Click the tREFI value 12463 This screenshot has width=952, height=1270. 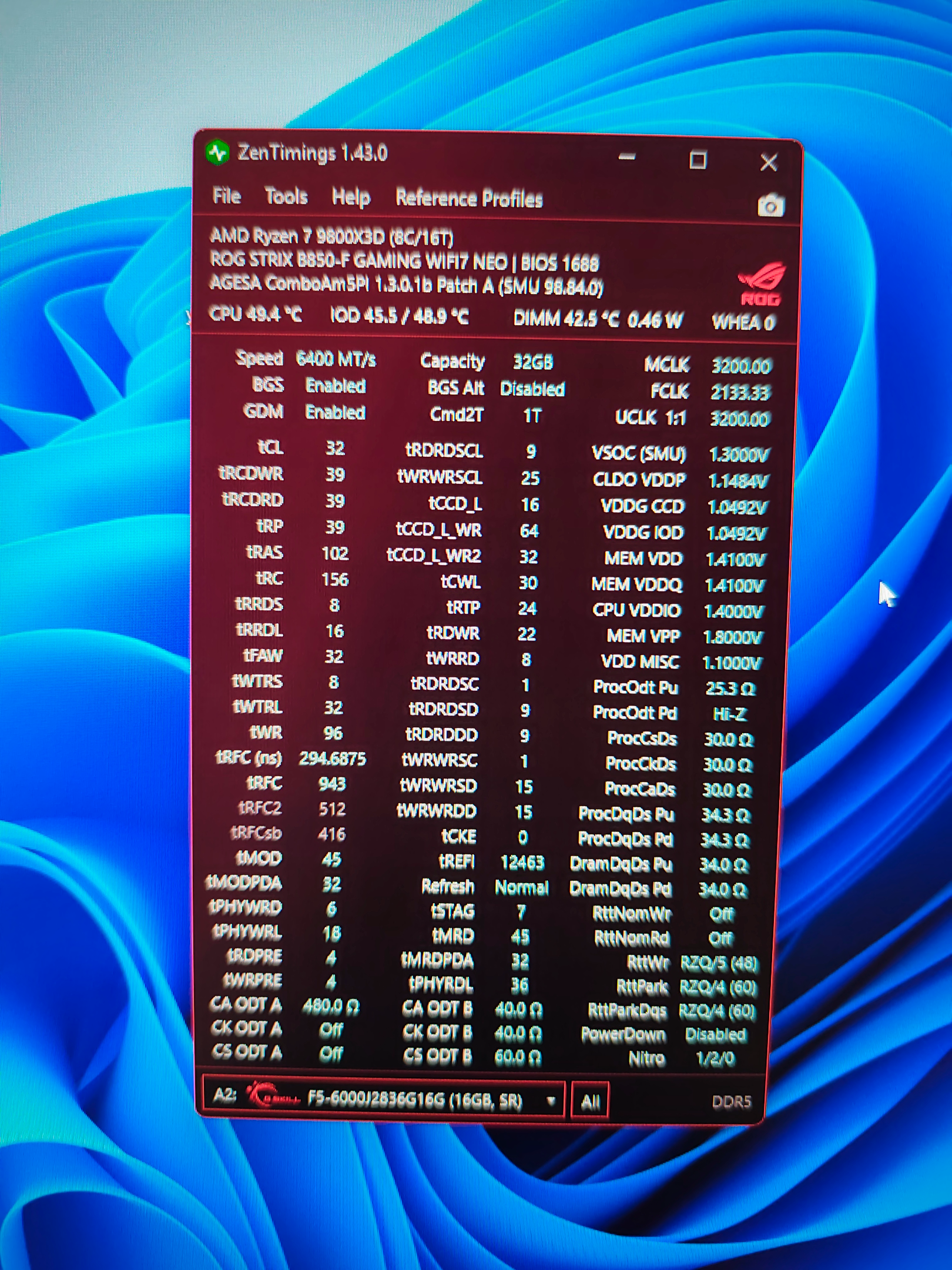coord(522,862)
